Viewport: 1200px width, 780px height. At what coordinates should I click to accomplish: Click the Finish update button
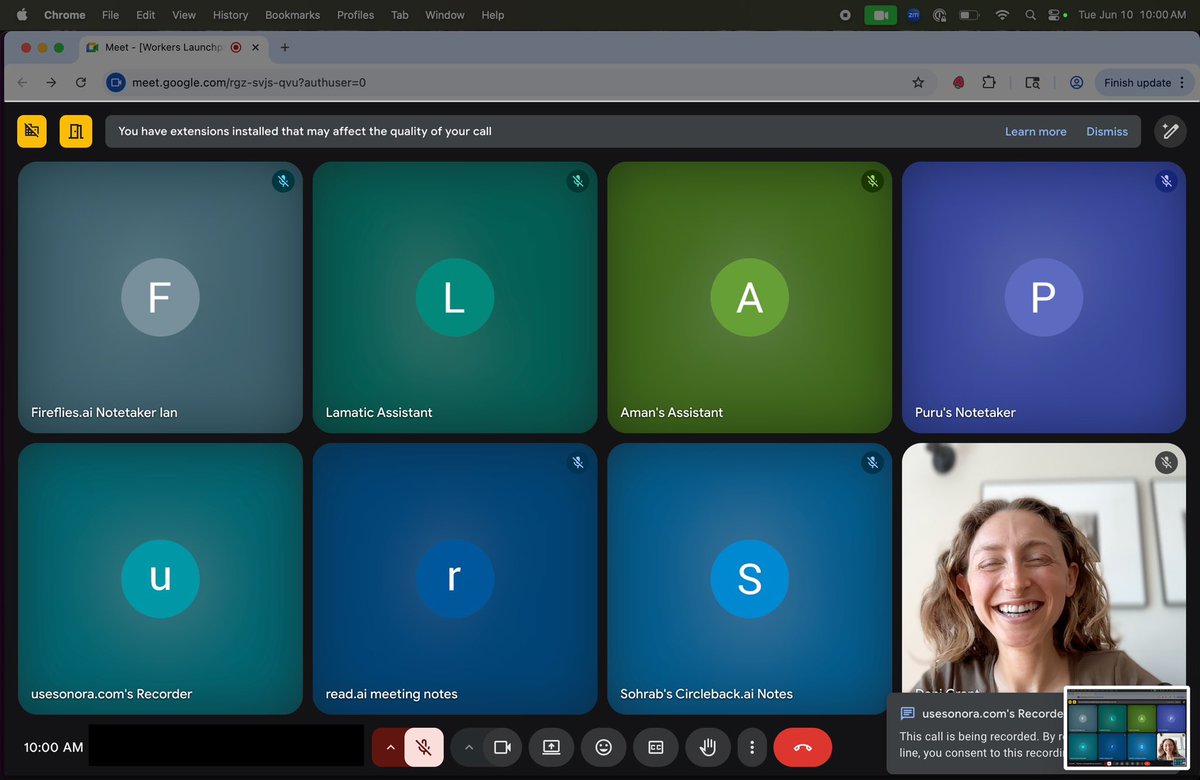point(1137,83)
